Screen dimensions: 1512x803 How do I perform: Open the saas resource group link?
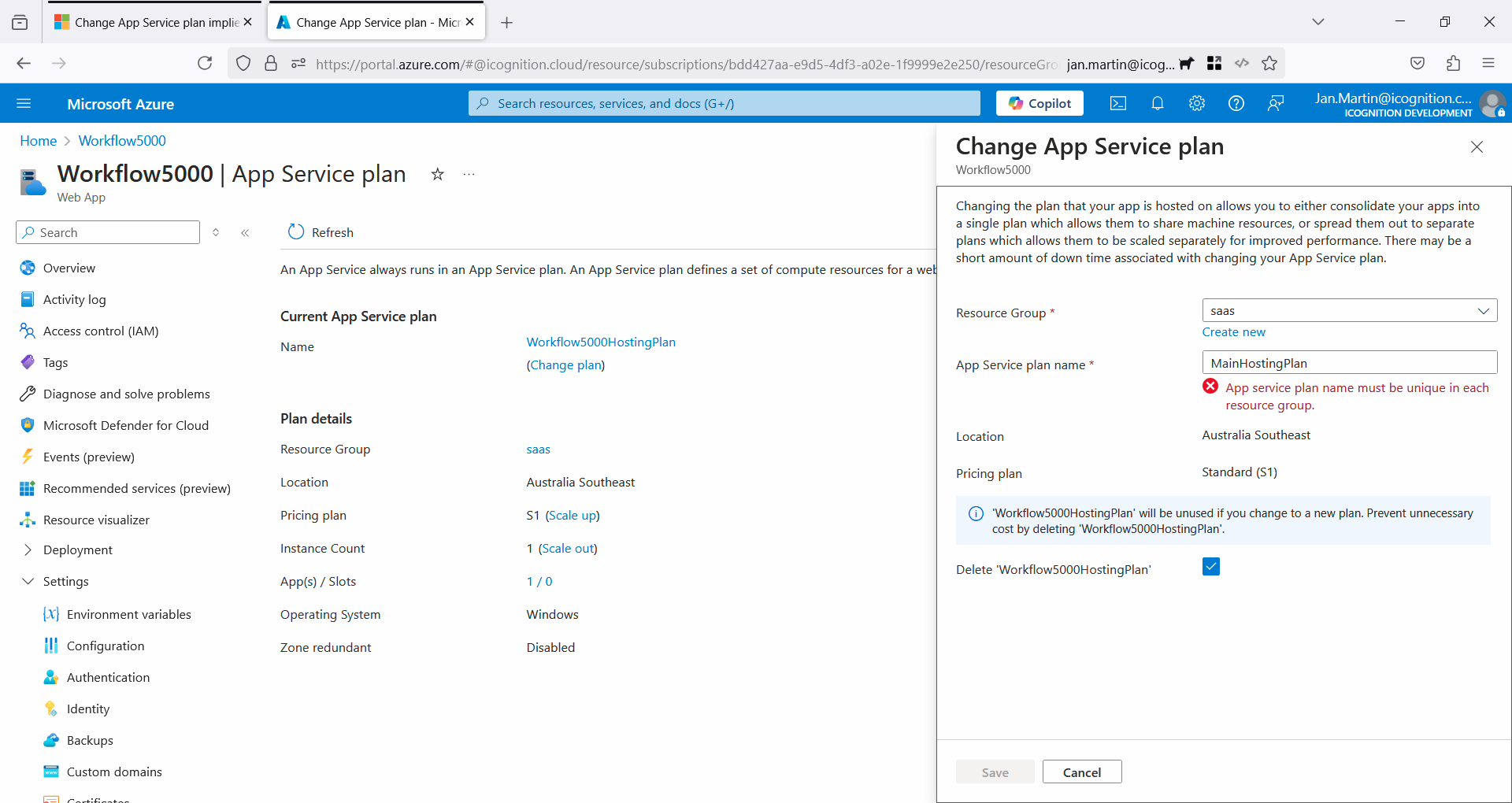(x=539, y=450)
